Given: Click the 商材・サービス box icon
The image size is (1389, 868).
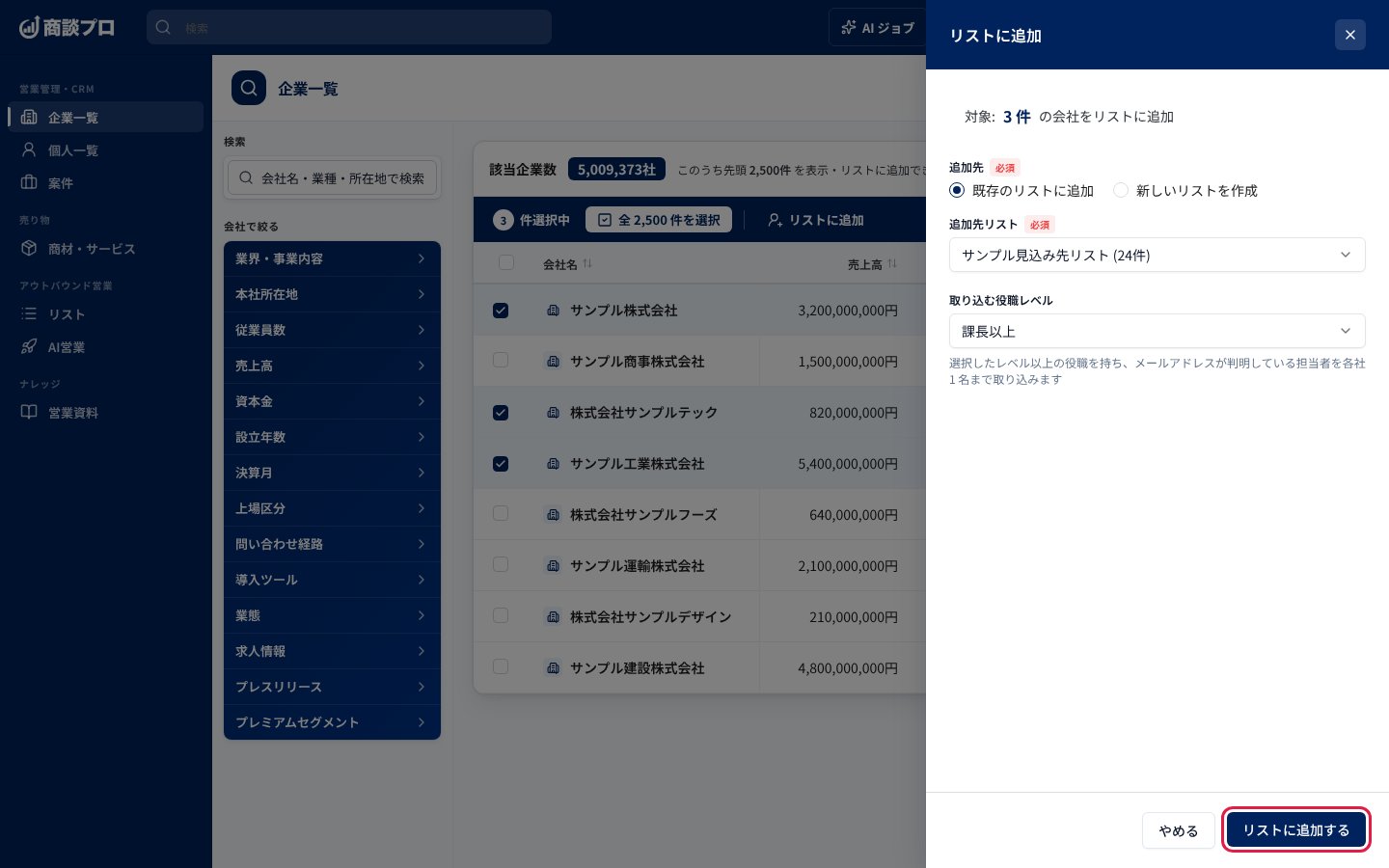Looking at the screenshot, I should (29, 248).
